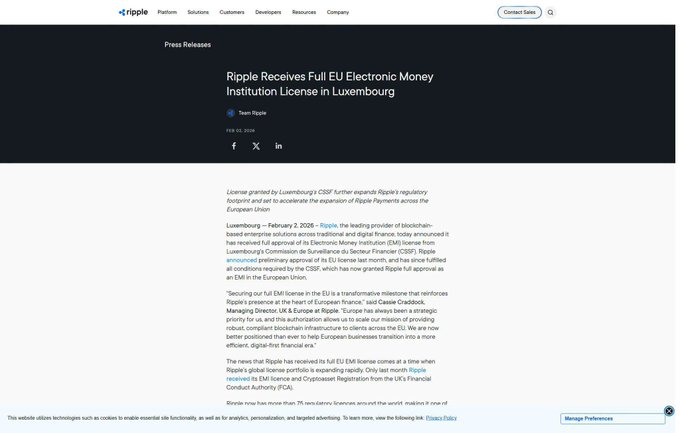The image size is (680, 433).
Task: Click the text 'Luxembourg — February 2, 2026'
Action: tap(270, 226)
